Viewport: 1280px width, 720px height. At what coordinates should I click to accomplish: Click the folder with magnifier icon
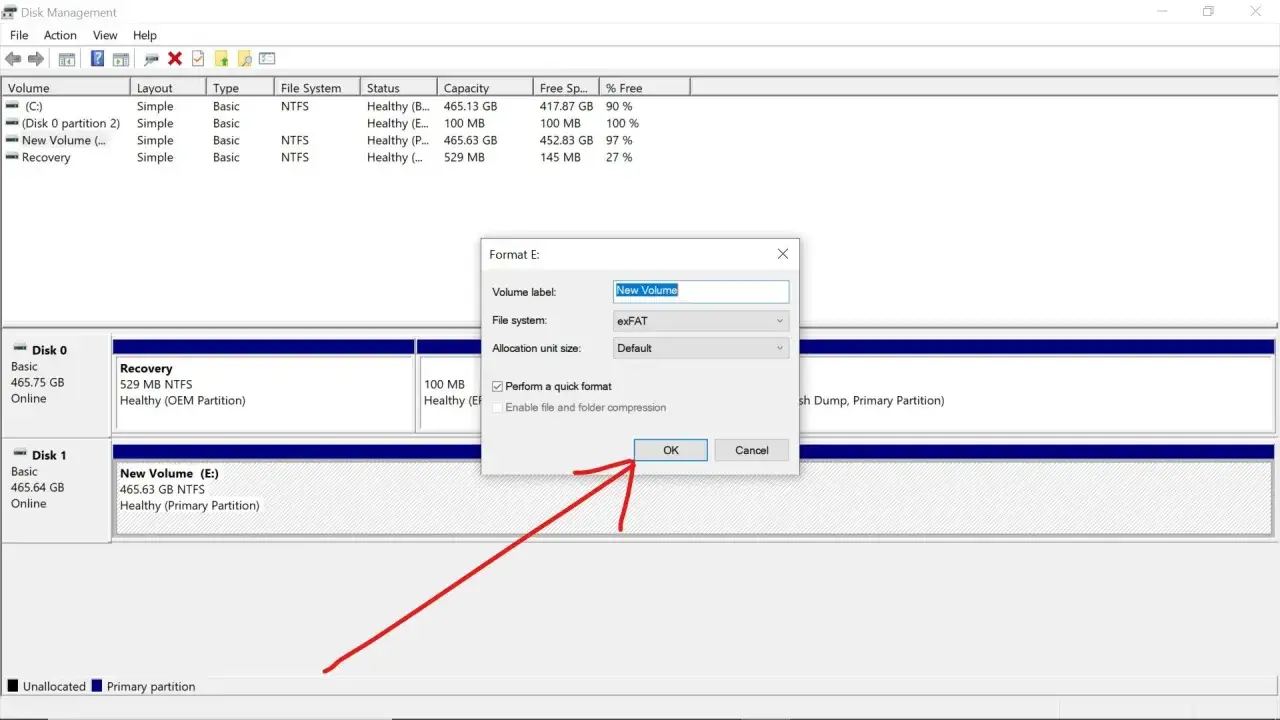244,59
